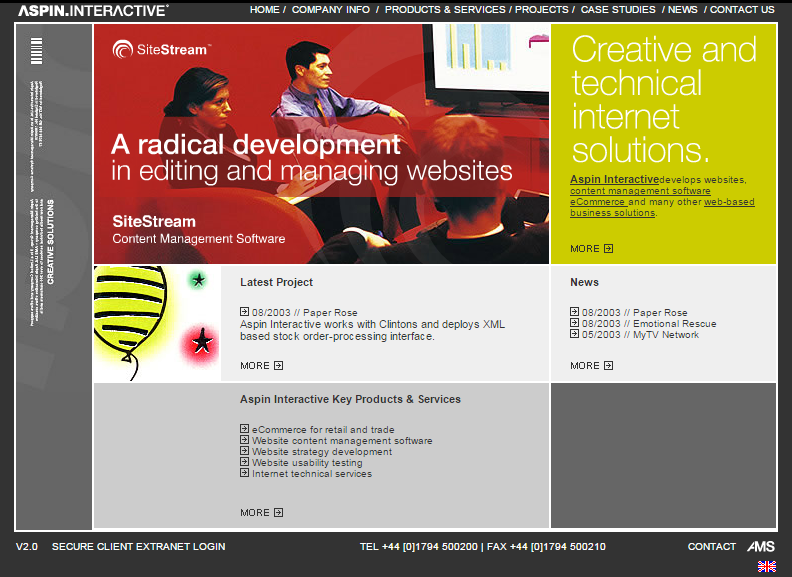Open the HOME menu item

(x=265, y=10)
